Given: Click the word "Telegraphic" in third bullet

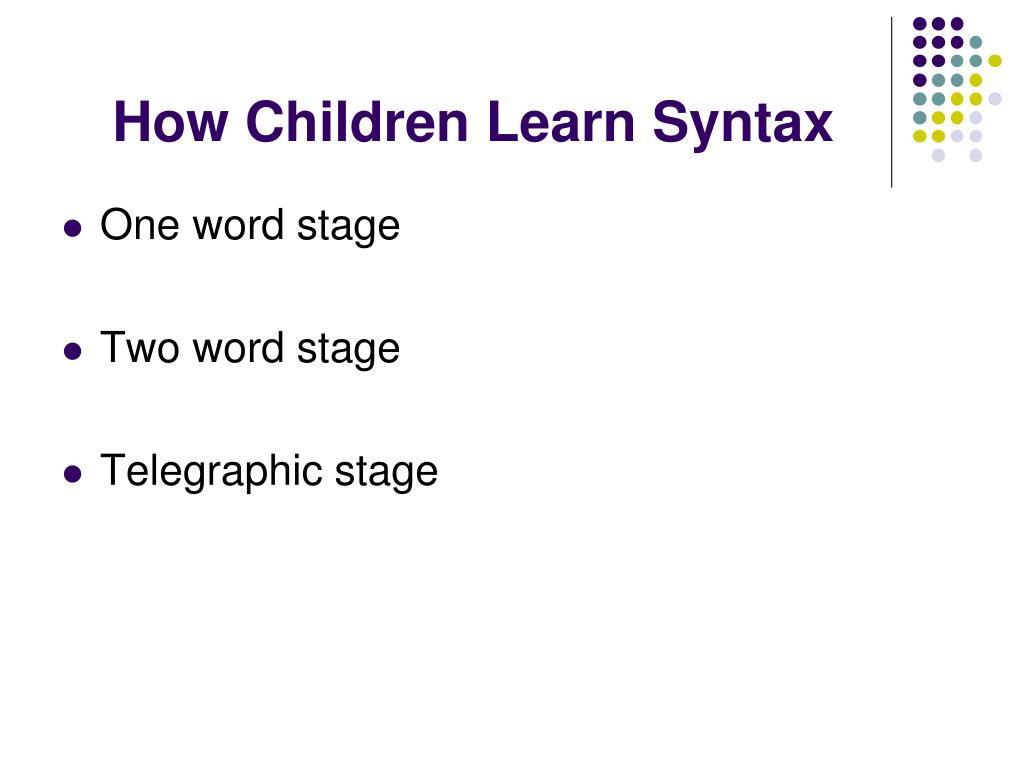Looking at the screenshot, I should click(212, 472).
